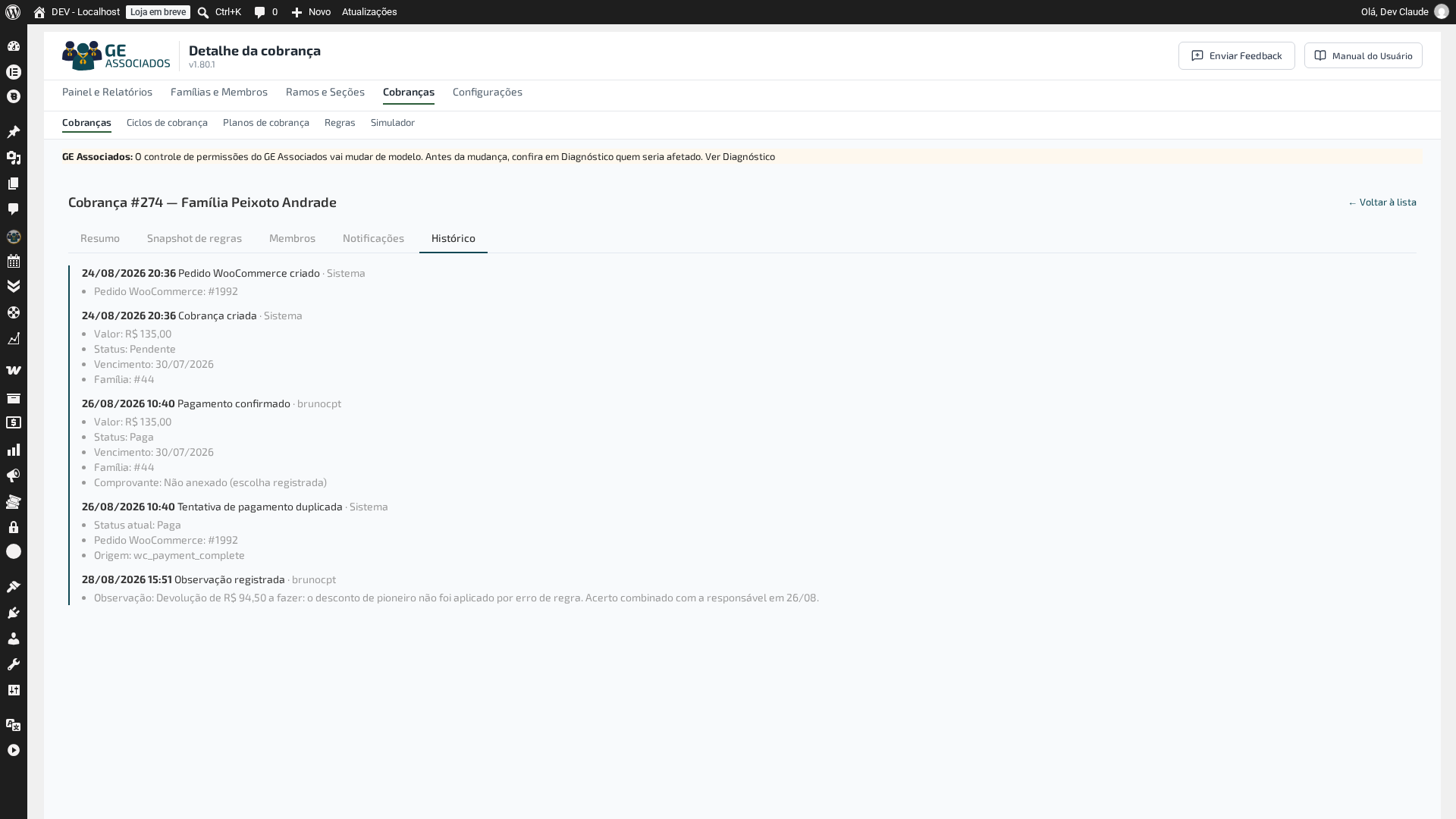Open the Novo menu in the admin bar
The image size is (1456, 819).
click(x=311, y=12)
